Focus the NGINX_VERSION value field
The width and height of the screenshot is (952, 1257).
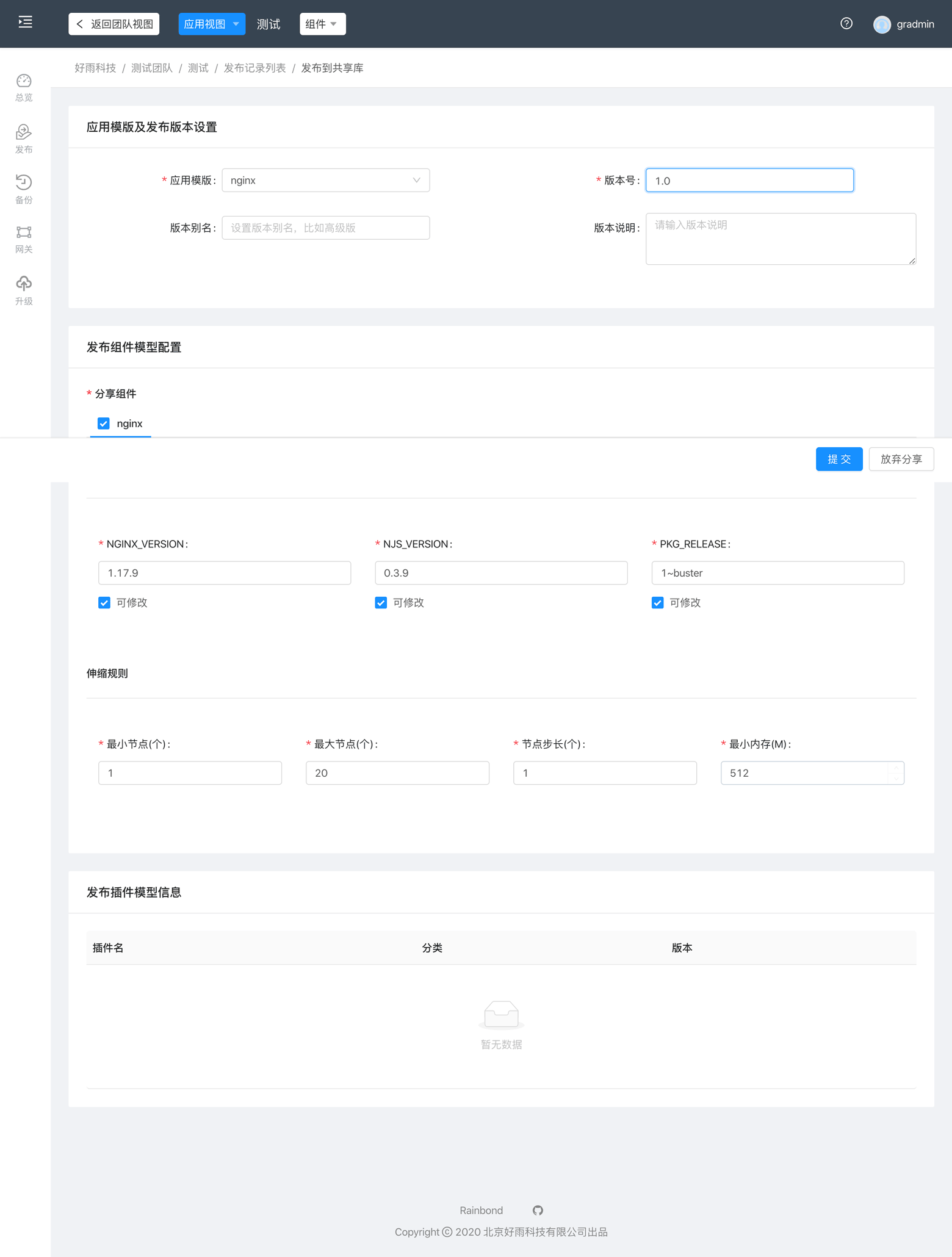(x=225, y=573)
